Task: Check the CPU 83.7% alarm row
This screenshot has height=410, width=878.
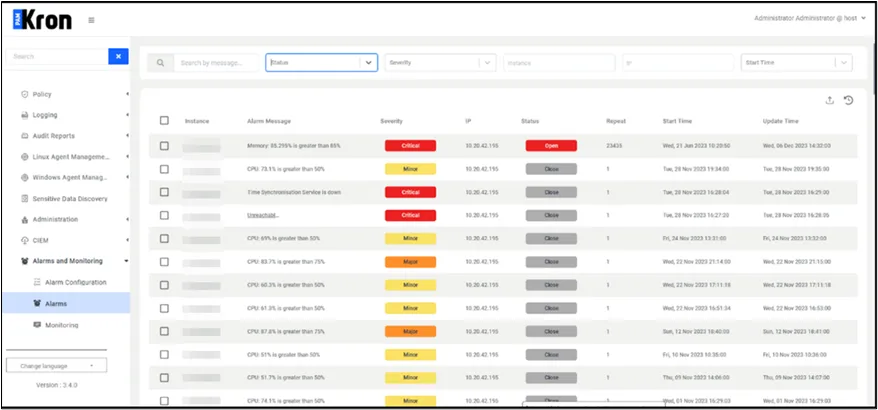Action: (x=164, y=262)
